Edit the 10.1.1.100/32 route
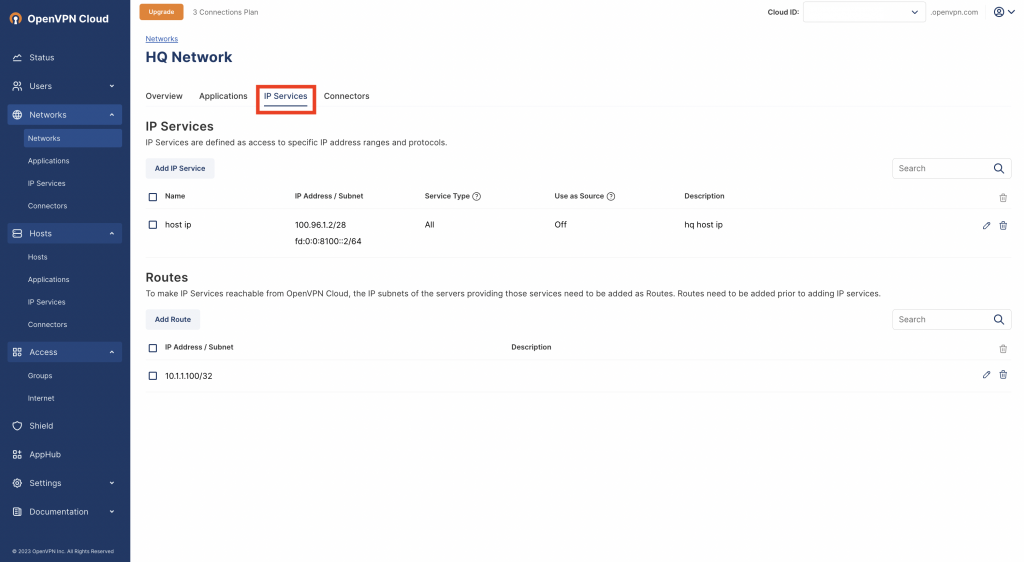Image resolution: width=1024 pixels, height=562 pixels. (x=986, y=375)
